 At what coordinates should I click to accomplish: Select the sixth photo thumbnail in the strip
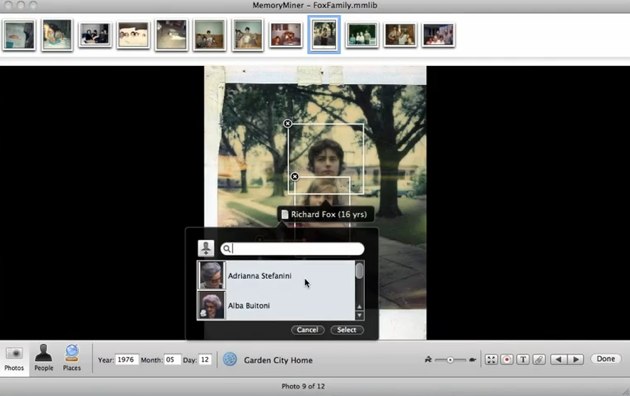(x=209, y=35)
